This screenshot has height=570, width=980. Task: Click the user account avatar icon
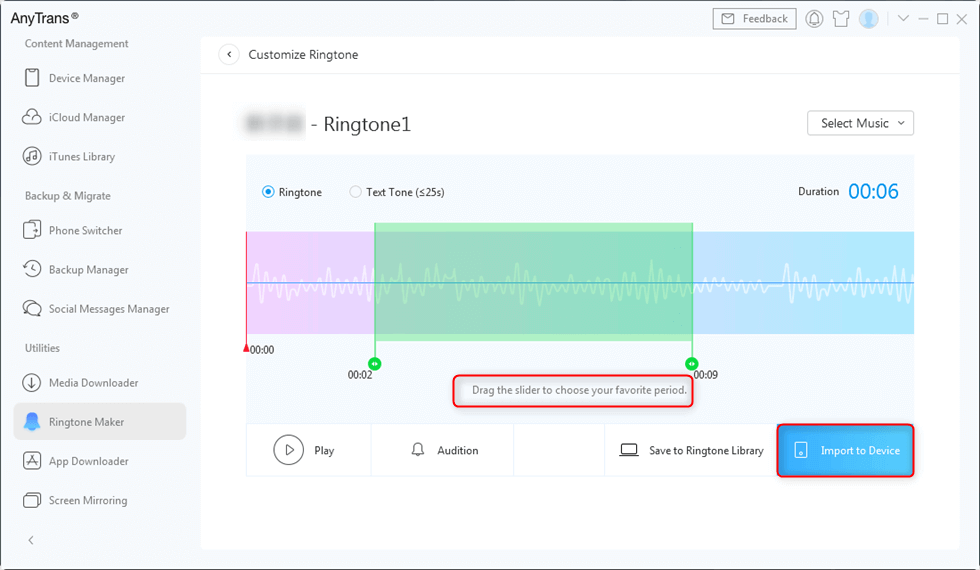(x=869, y=19)
